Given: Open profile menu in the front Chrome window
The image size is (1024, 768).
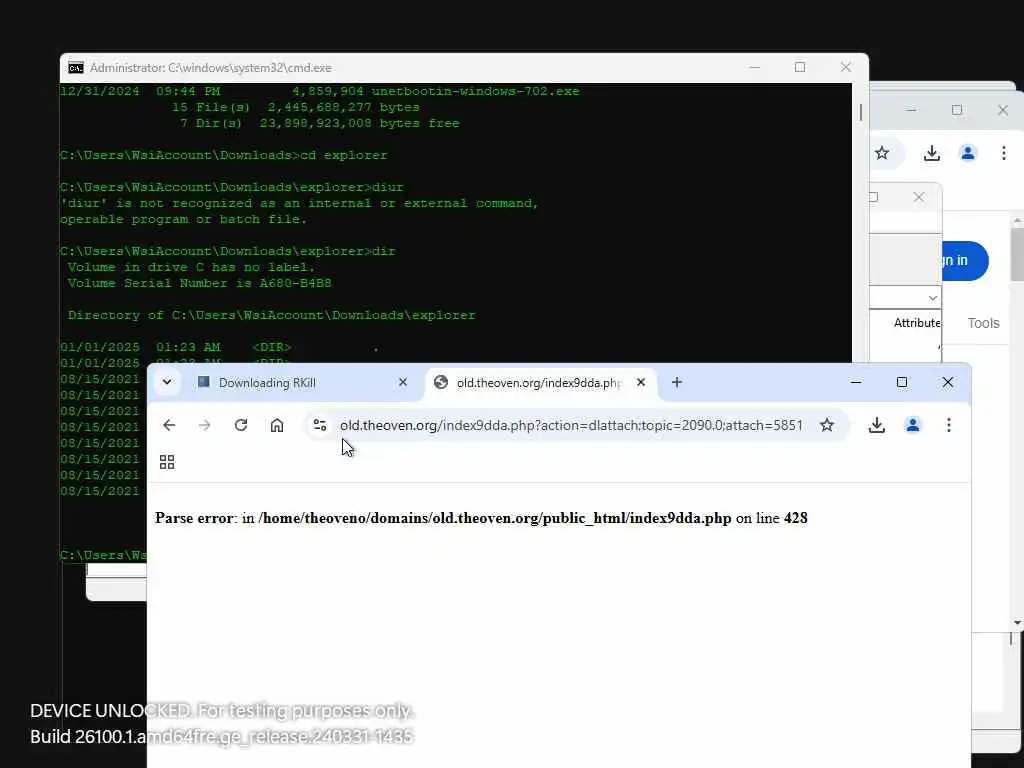Looking at the screenshot, I should (913, 425).
